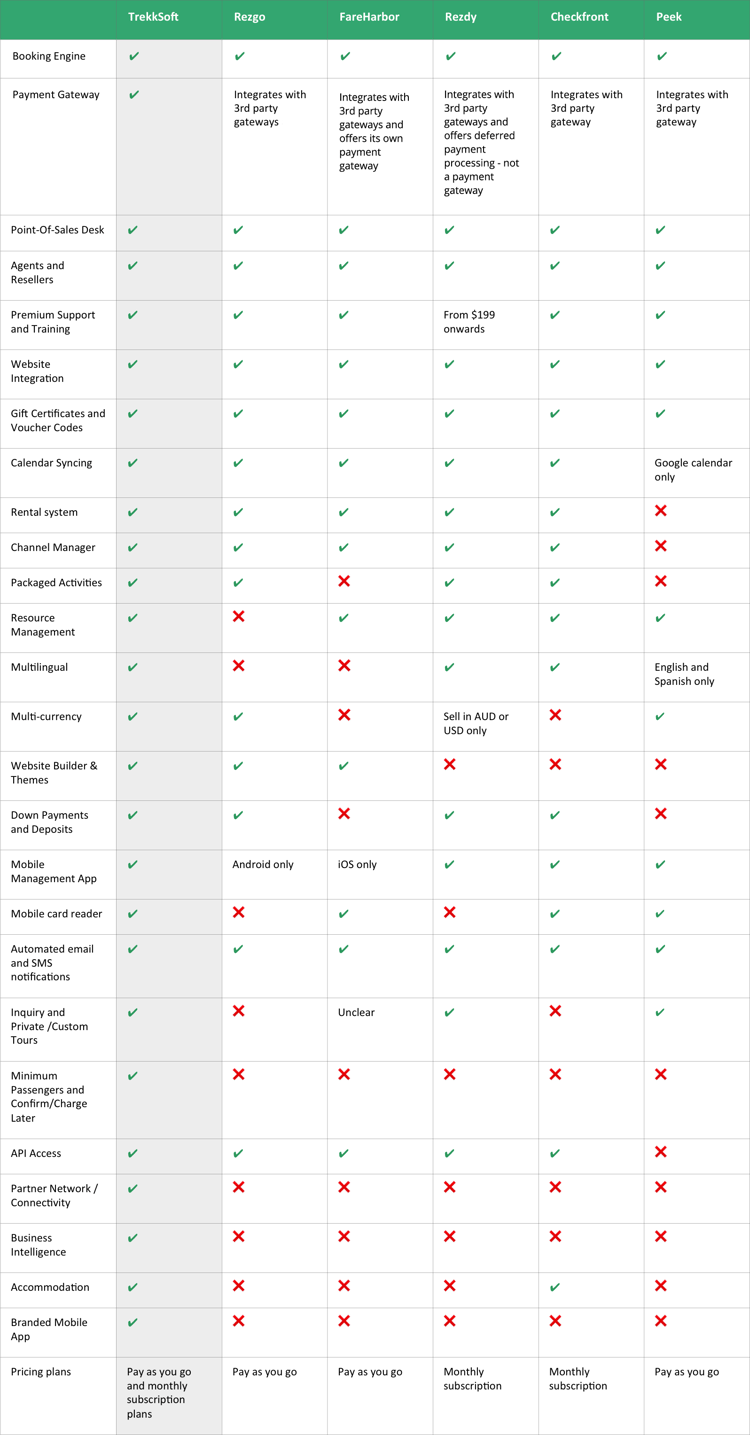This screenshot has width=750, height=1435.
Task: Click Rezdy's "From $199 onwards" text
Action: (x=470, y=322)
